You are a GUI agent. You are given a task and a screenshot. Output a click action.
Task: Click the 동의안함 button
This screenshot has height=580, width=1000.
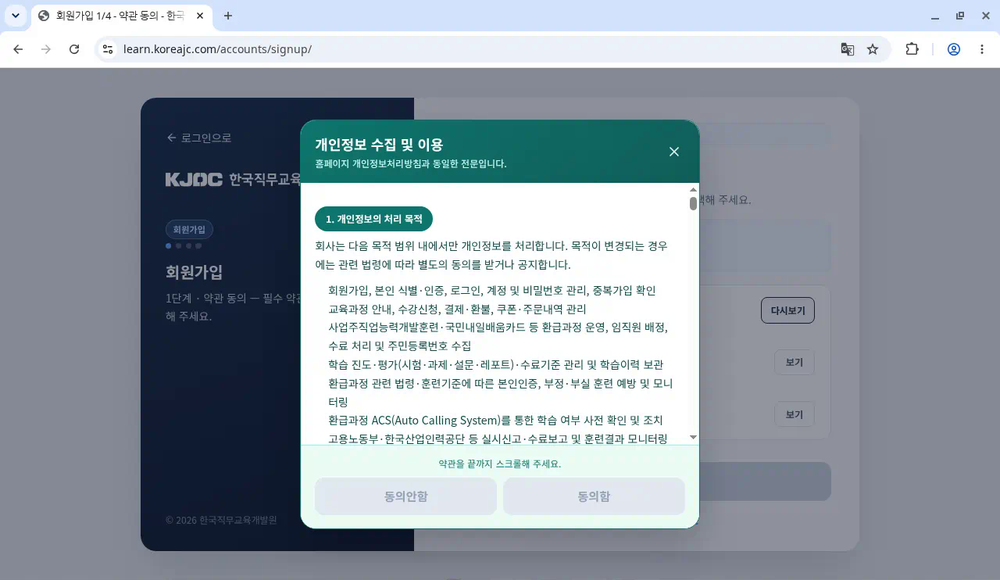click(x=406, y=496)
